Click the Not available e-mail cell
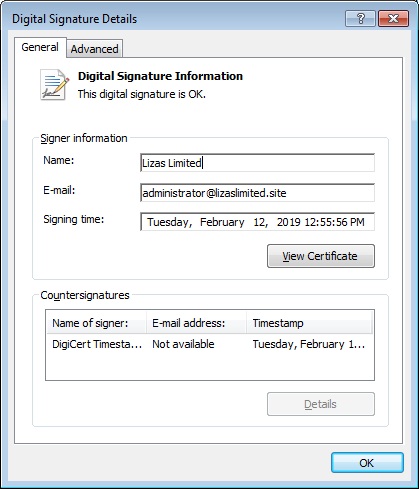Screen dimensions: 419x489 pos(183,344)
